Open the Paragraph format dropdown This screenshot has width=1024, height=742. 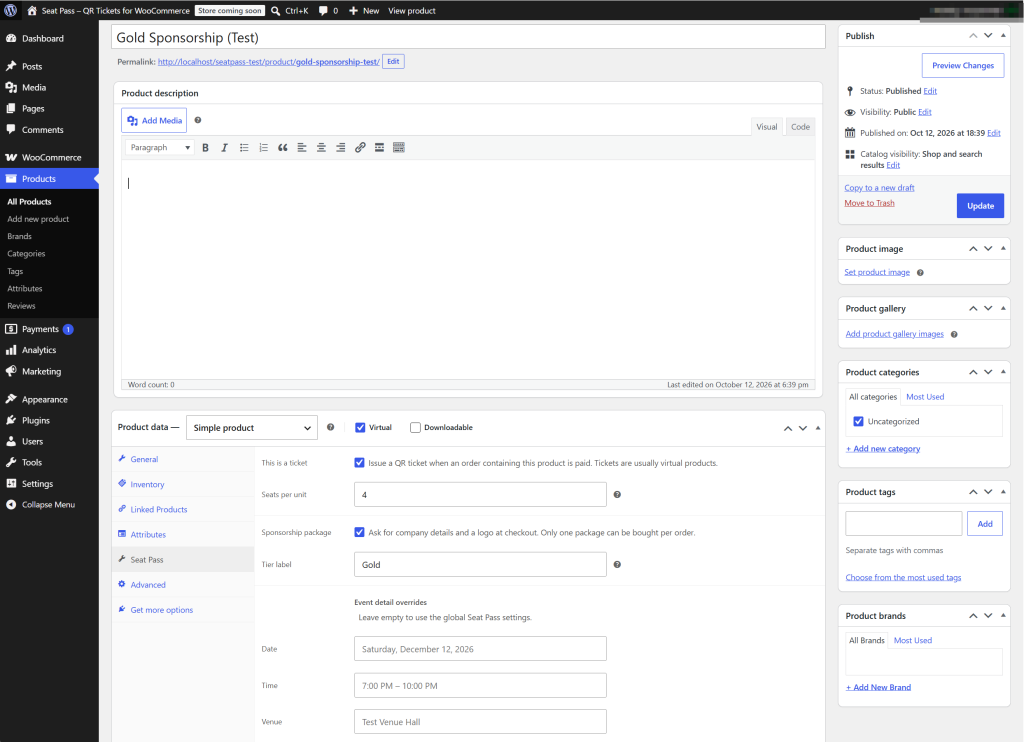160,148
